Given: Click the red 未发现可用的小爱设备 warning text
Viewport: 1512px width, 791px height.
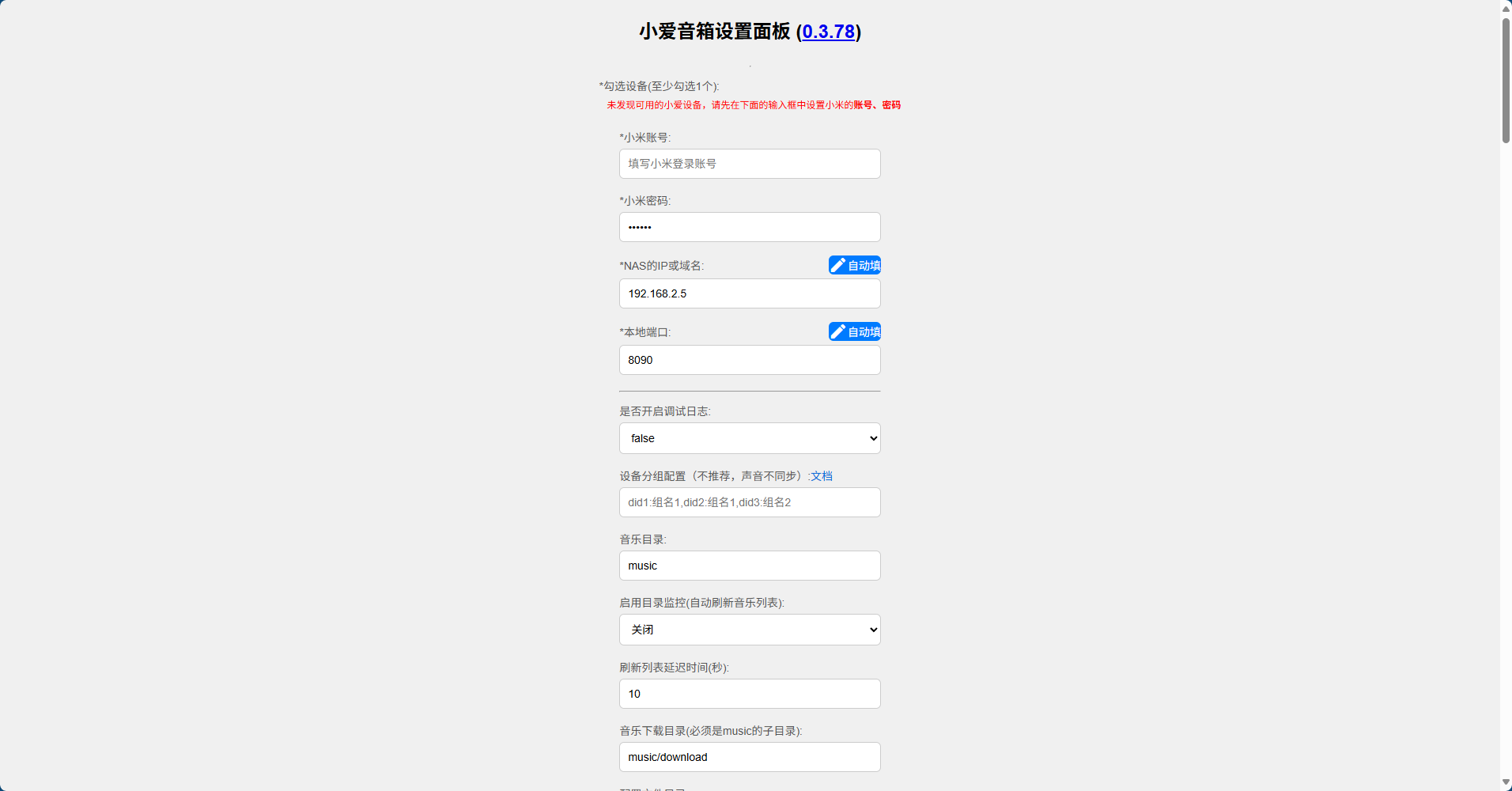Looking at the screenshot, I should click(x=754, y=105).
